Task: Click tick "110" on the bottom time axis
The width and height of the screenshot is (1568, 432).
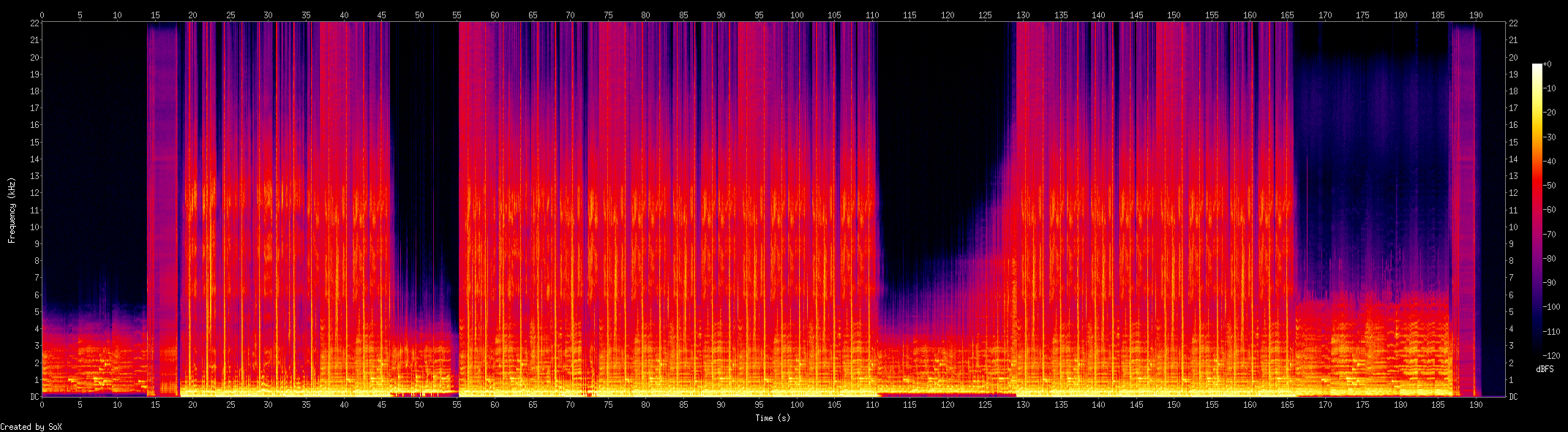Action: tap(872, 405)
